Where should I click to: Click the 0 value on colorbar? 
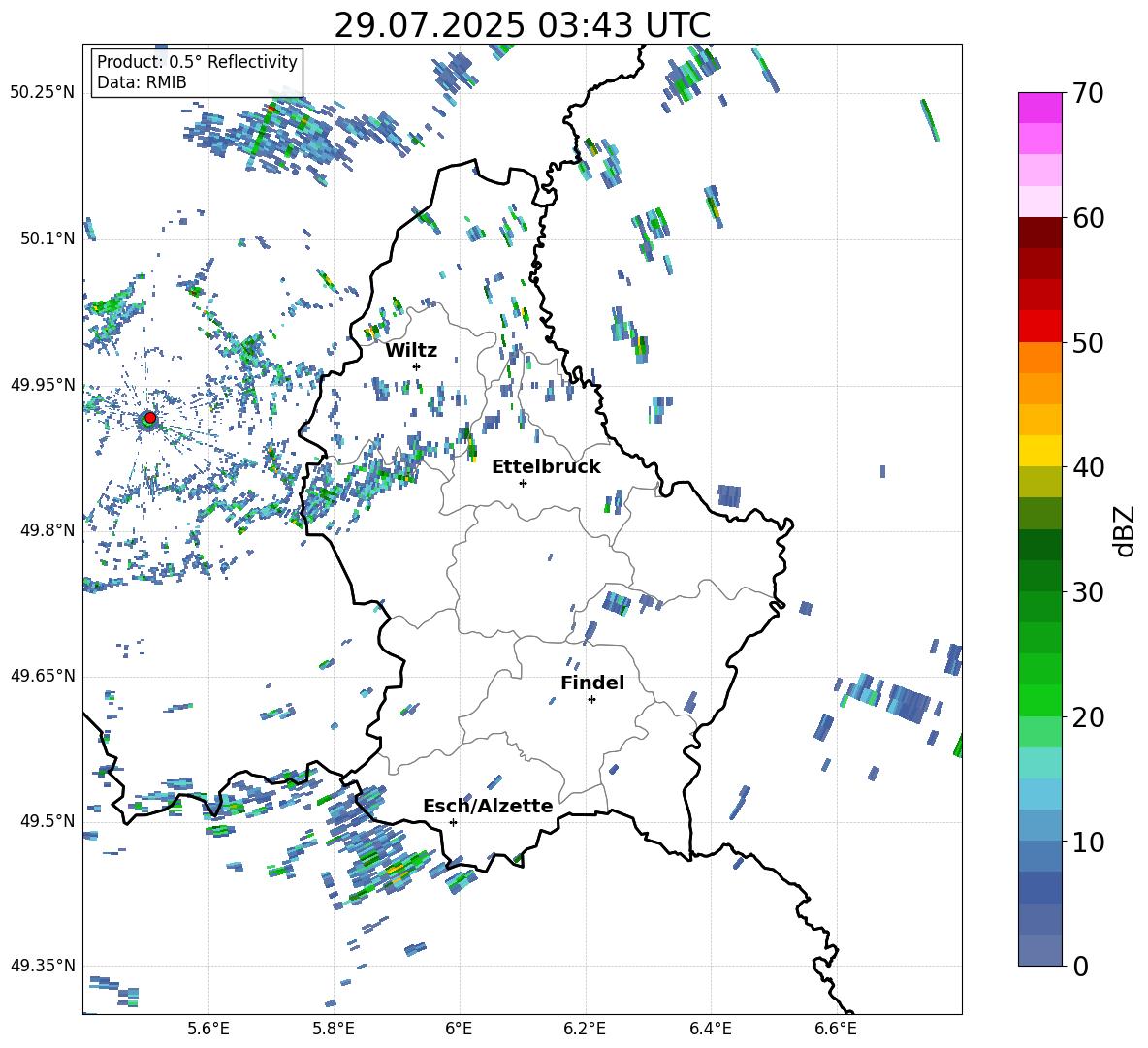pos(1080,966)
